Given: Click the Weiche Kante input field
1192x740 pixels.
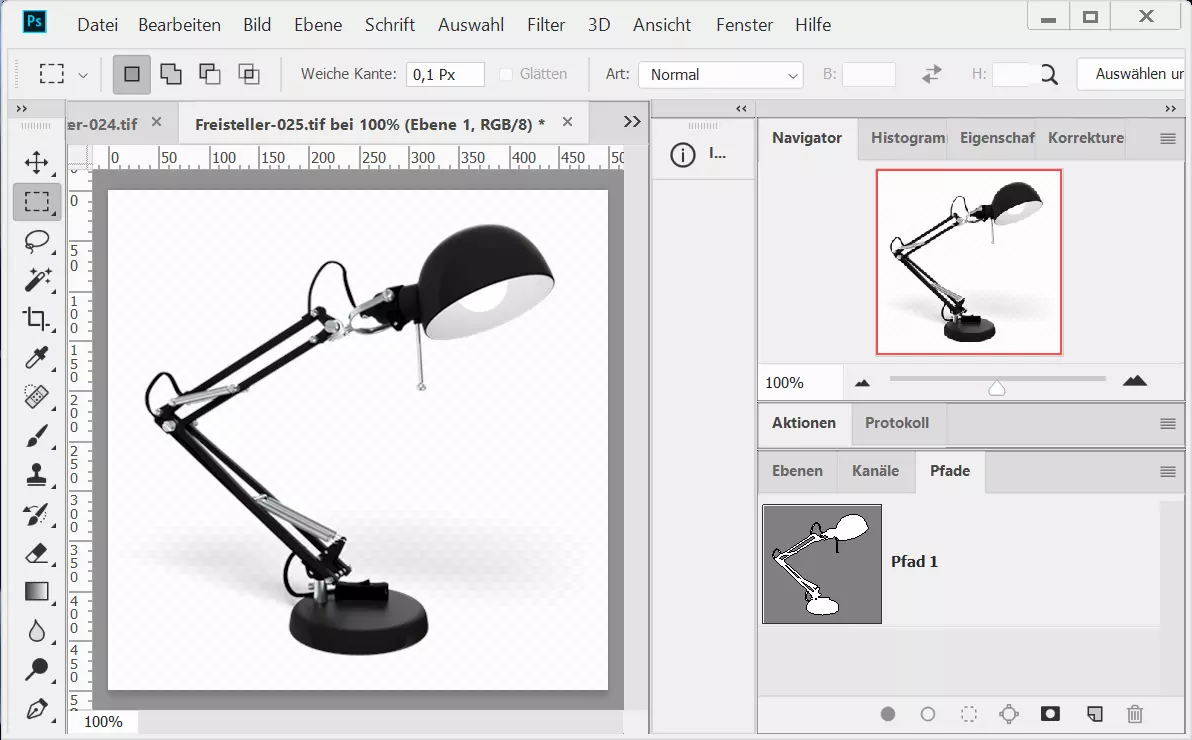Looking at the screenshot, I should 445,74.
